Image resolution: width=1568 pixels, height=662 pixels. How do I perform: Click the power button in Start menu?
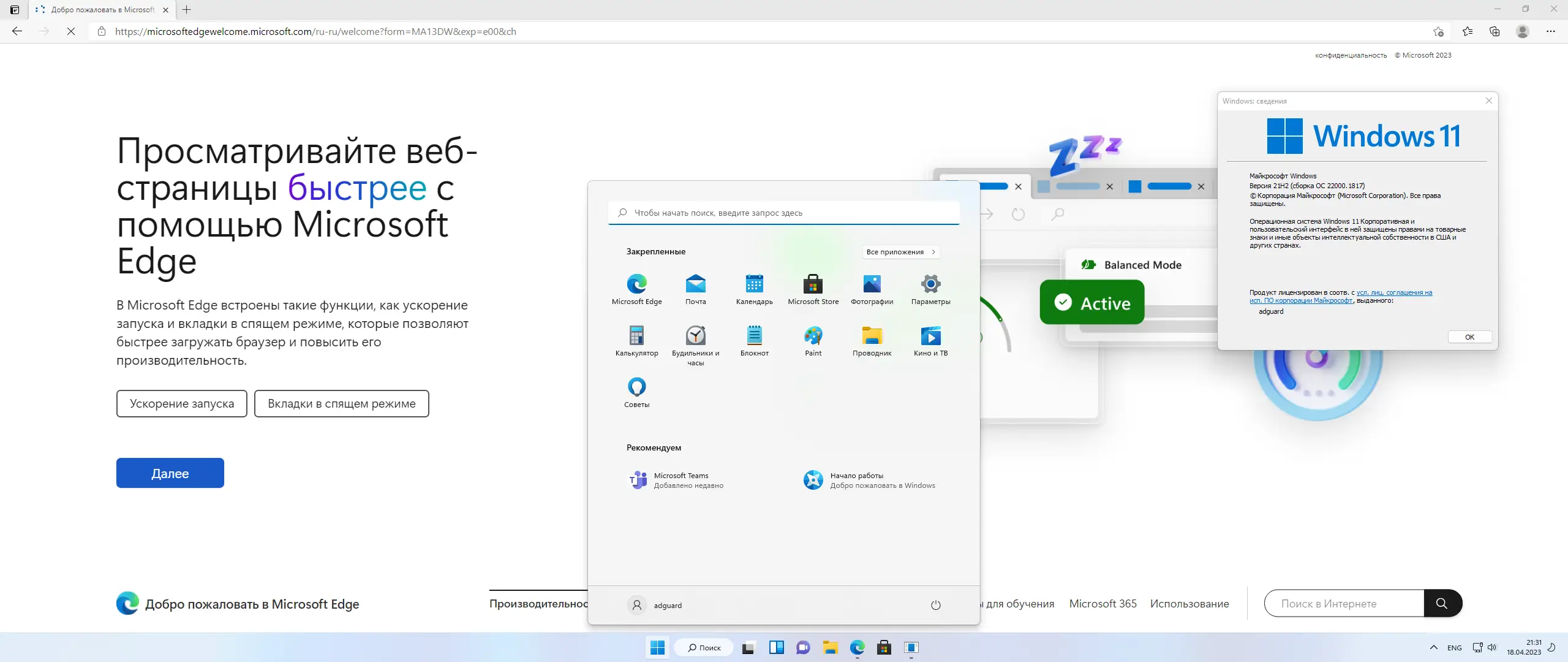935,605
